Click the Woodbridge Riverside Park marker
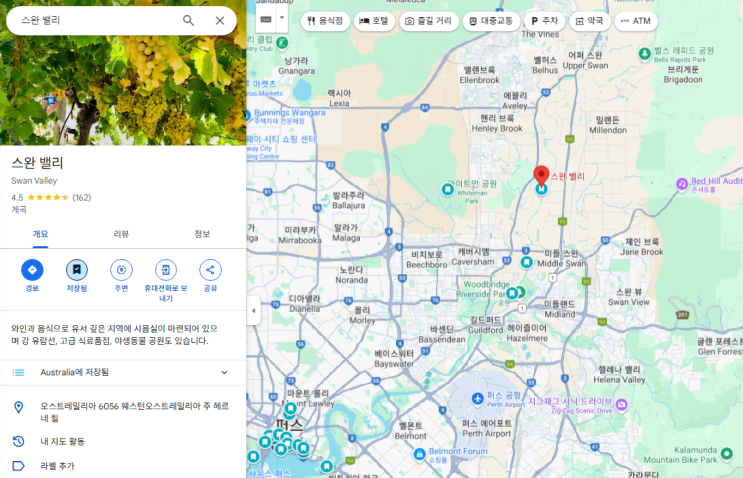Viewport: 743px width, 478px height. [512, 293]
